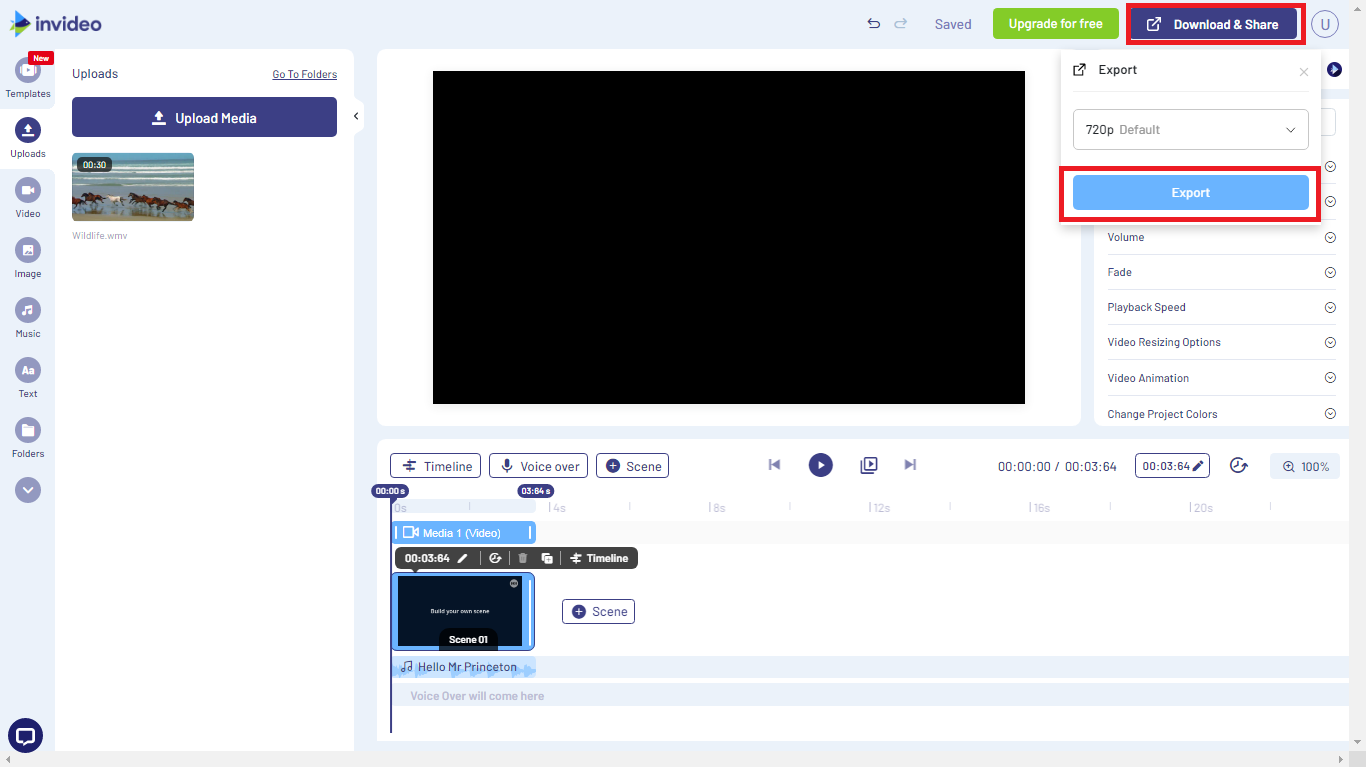Click the blue Export button

tap(1190, 192)
